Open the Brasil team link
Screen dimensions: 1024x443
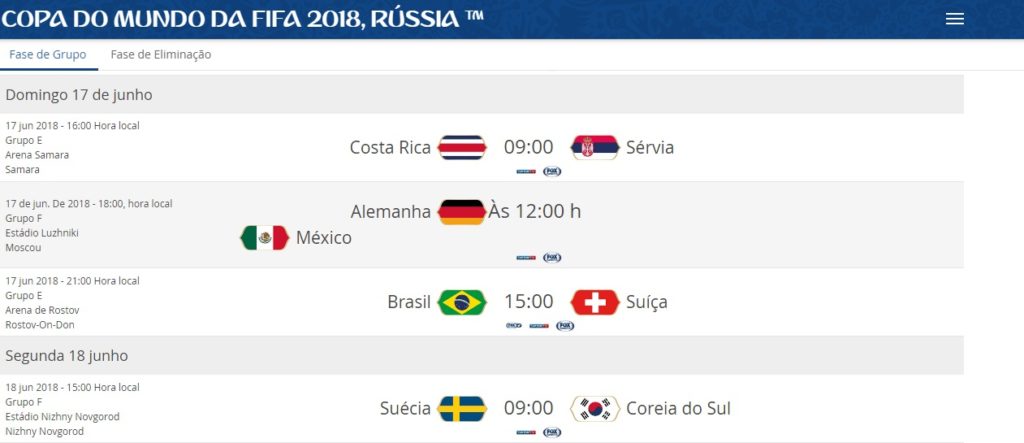pyautogui.click(x=409, y=302)
